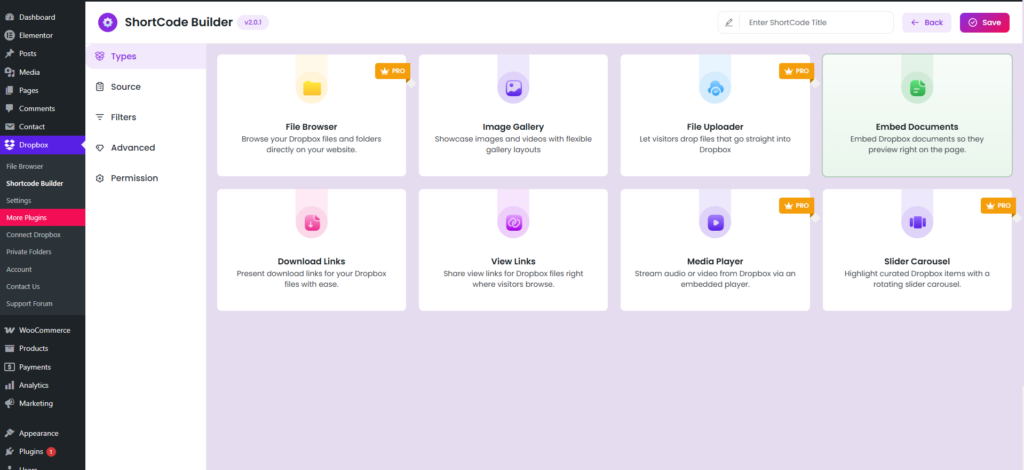Click the PRO badge on Media Player
This screenshot has height=470, width=1024.
(797, 205)
